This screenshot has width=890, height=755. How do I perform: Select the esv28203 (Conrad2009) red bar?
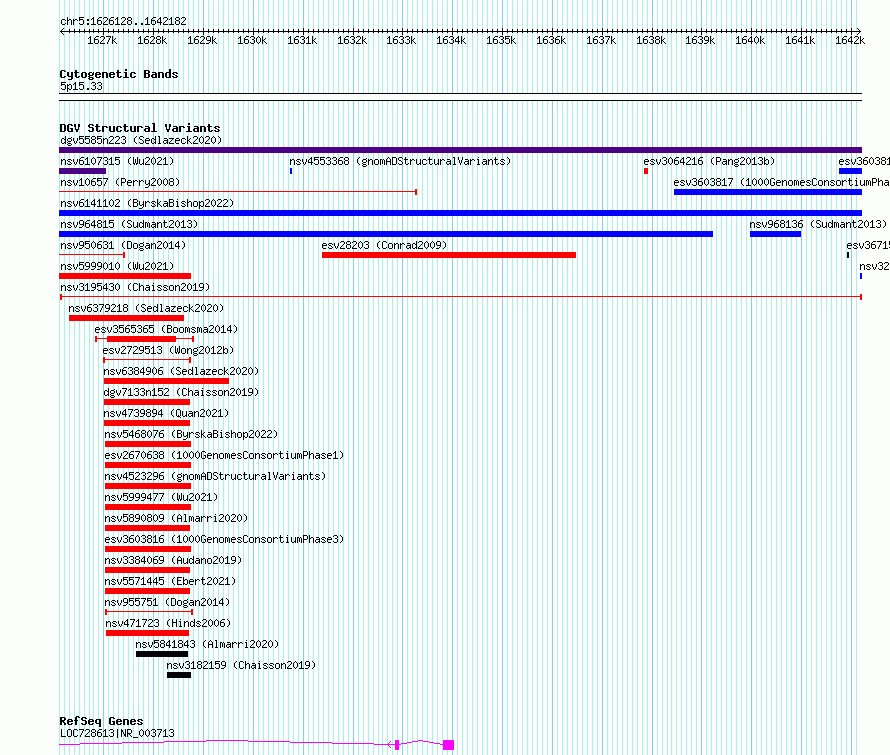(x=448, y=255)
